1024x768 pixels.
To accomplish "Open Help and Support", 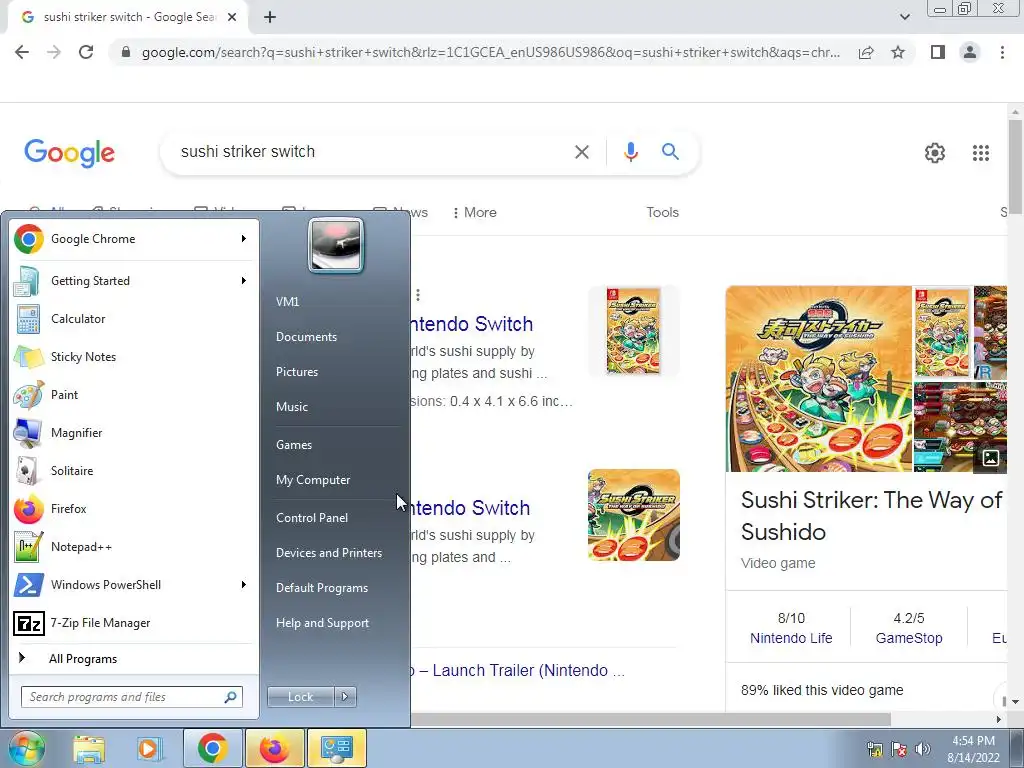I will (x=322, y=623).
